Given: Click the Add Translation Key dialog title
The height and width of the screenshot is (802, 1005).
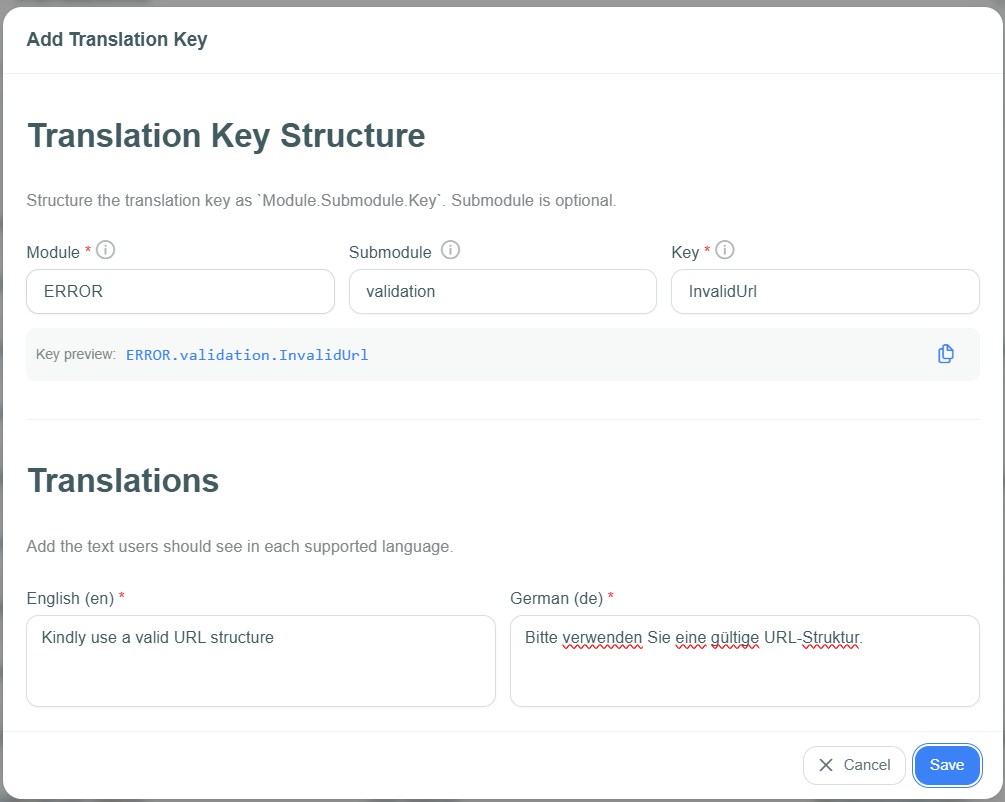Looking at the screenshot, I should [117, 40].
